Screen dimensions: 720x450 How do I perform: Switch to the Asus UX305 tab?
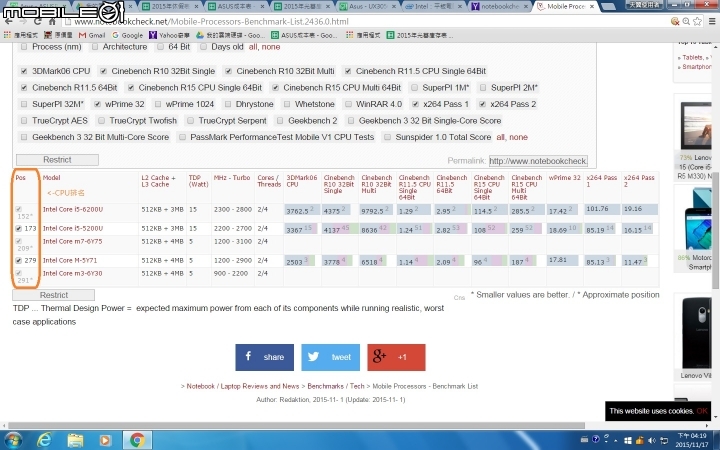pos(367,6)
